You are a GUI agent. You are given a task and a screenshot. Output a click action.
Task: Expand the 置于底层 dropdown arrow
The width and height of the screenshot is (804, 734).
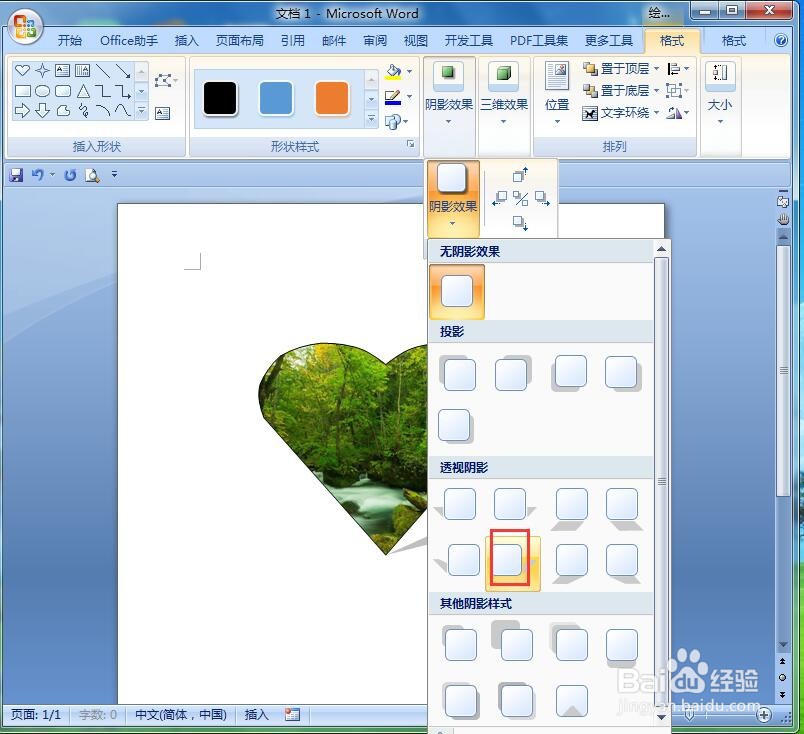click(x=657, y=91)
